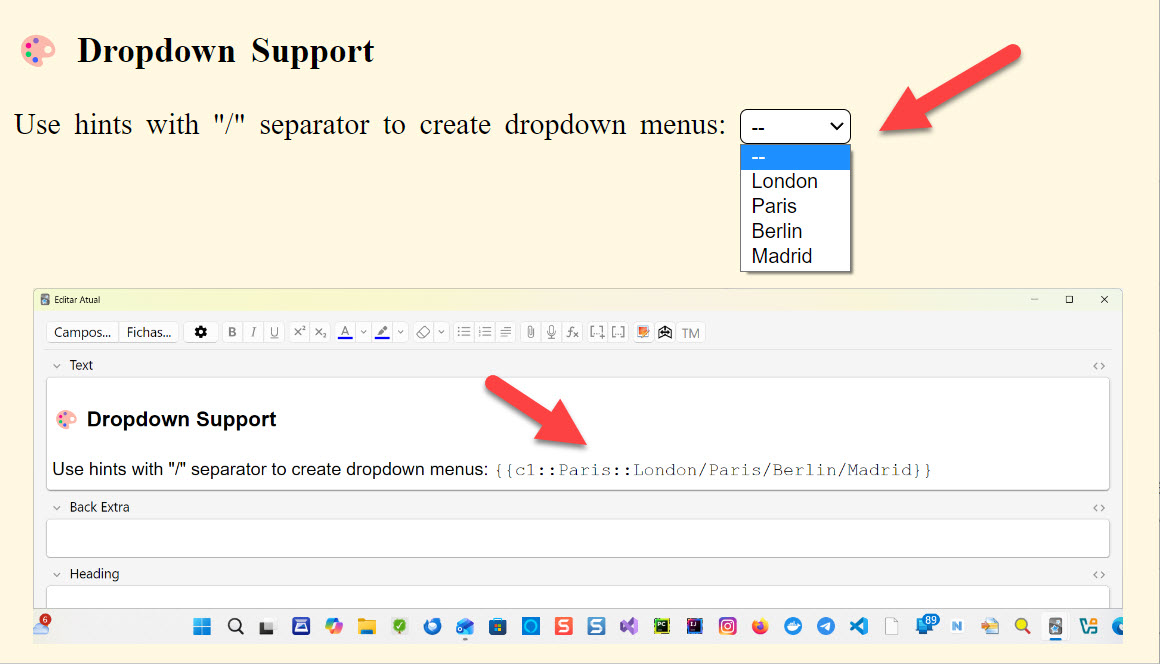Click the attach file paperclip icon
Viewport: 1160px width, 664px height.
(x=531, y=332)
